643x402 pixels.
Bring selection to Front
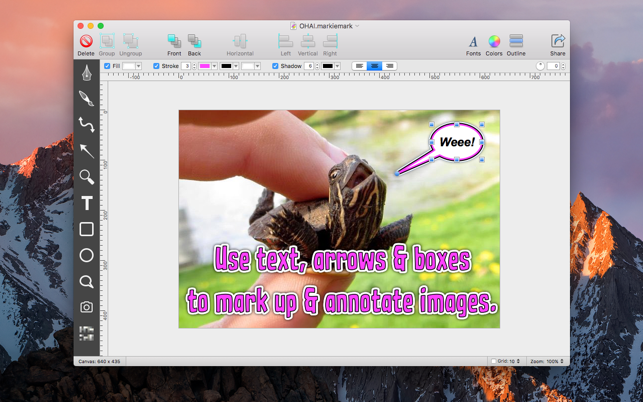tap(174, 45)
